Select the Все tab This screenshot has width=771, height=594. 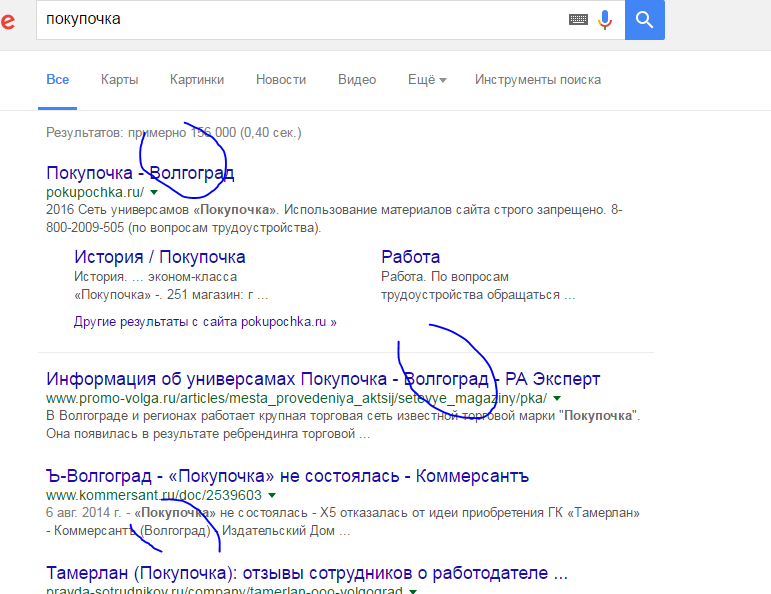click(58, 80)
